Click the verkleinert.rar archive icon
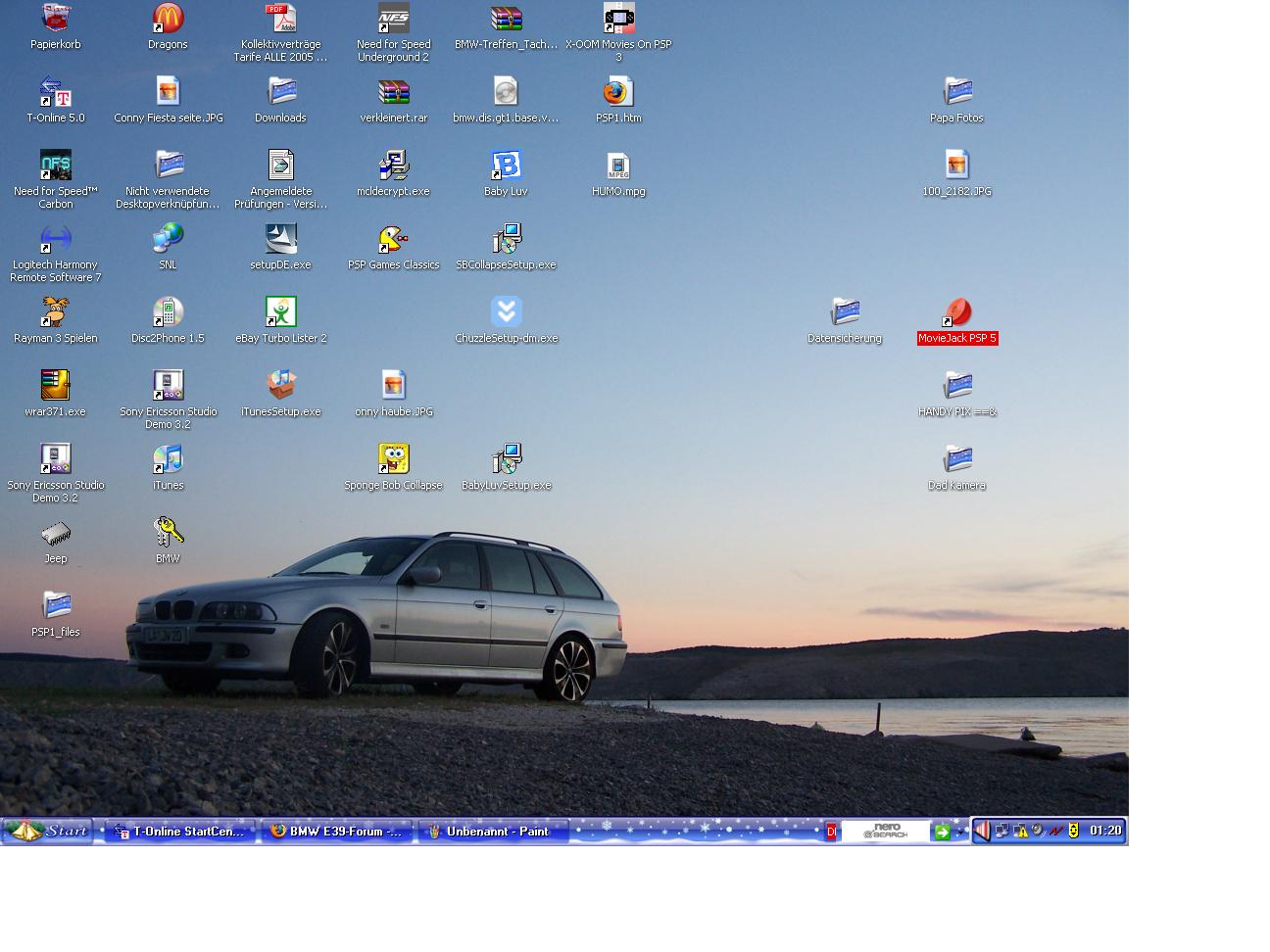The width and height of the screenshot is (1270, 952). pos(393,92)
